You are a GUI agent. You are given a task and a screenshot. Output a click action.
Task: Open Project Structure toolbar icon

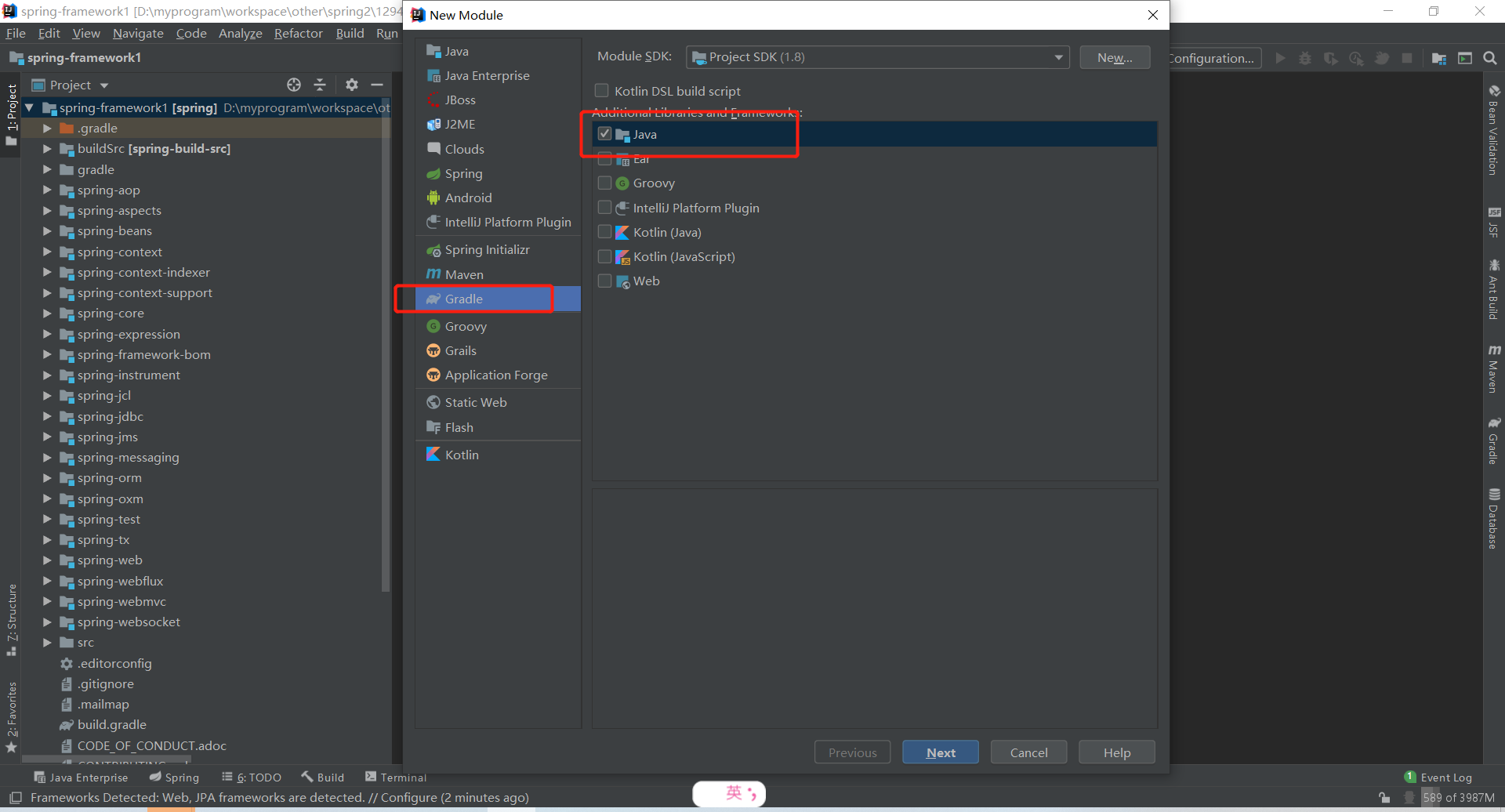coord(1439,58)
